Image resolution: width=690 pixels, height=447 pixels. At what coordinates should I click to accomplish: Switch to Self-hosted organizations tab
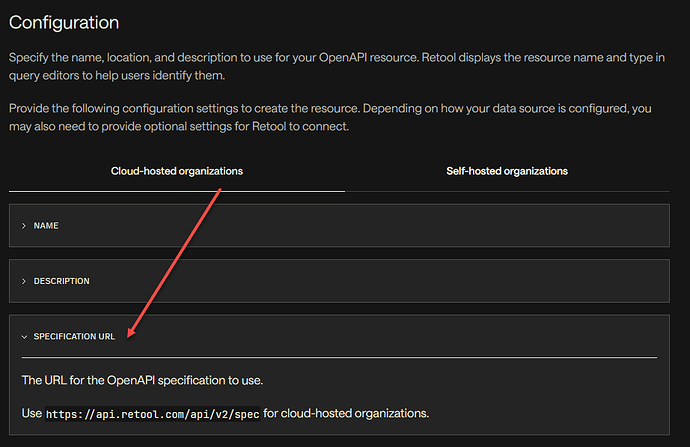tap(507, 171)
